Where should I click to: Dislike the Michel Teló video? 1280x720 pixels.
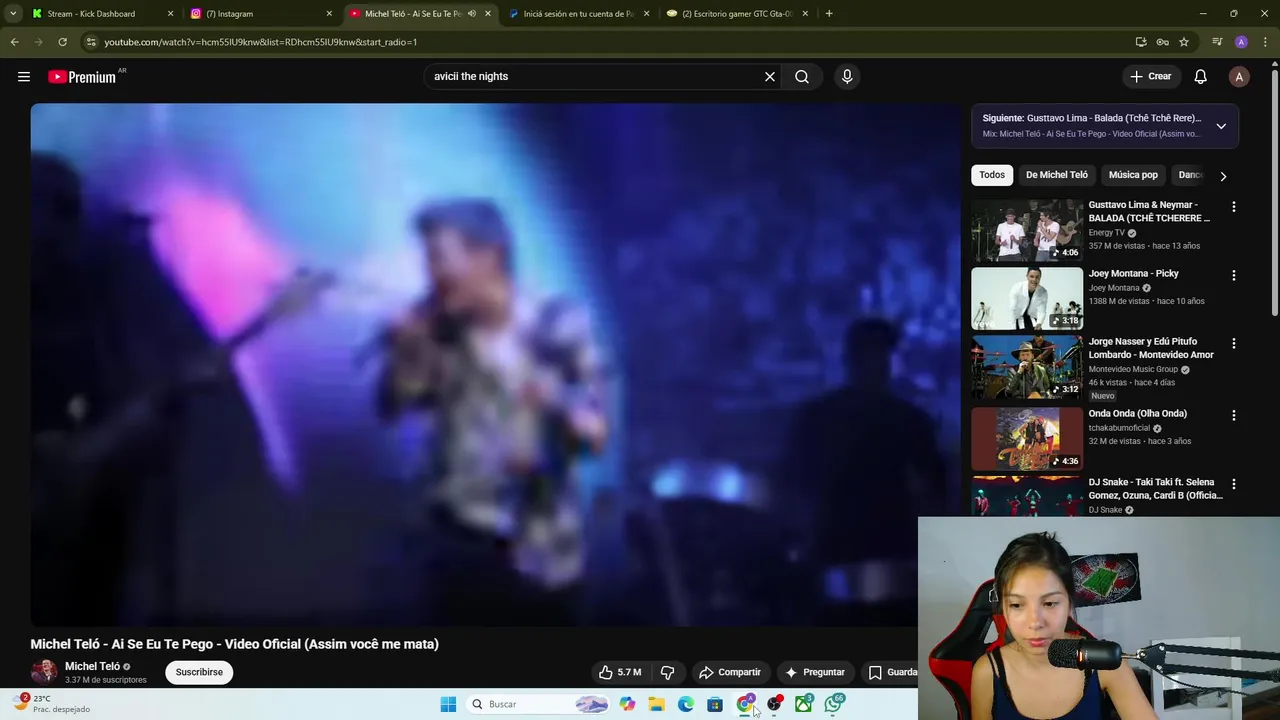(668, 672)
